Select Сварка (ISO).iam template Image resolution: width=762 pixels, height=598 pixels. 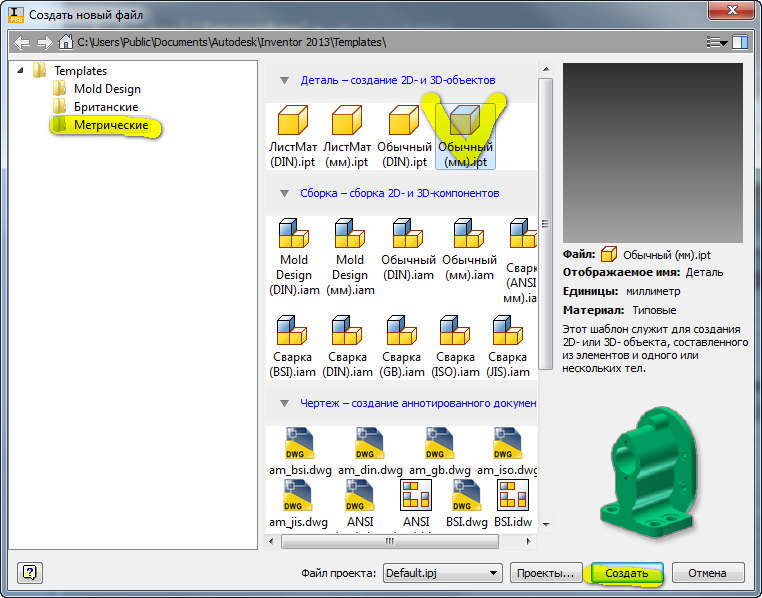coord(455,346)
